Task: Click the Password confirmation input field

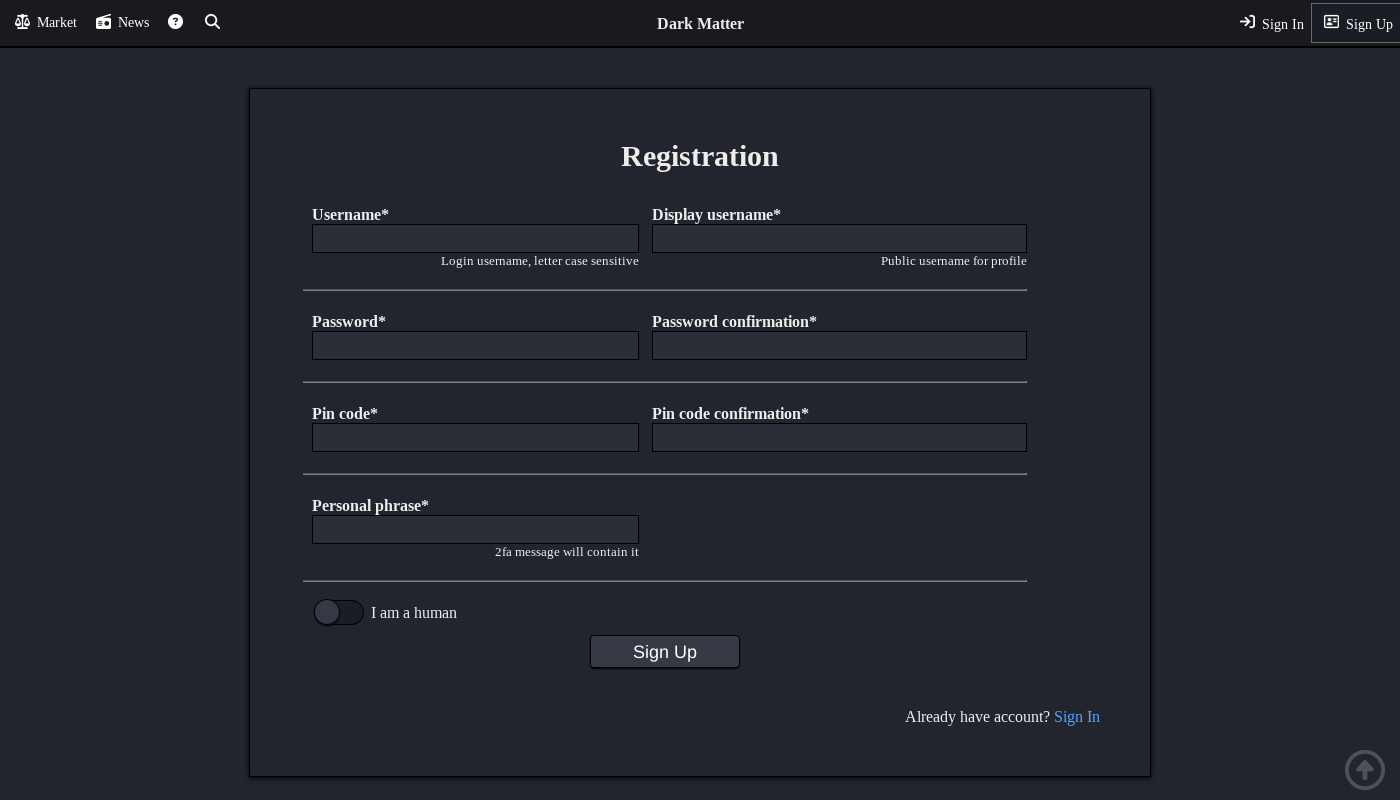Action: click(x=839, y=345)
